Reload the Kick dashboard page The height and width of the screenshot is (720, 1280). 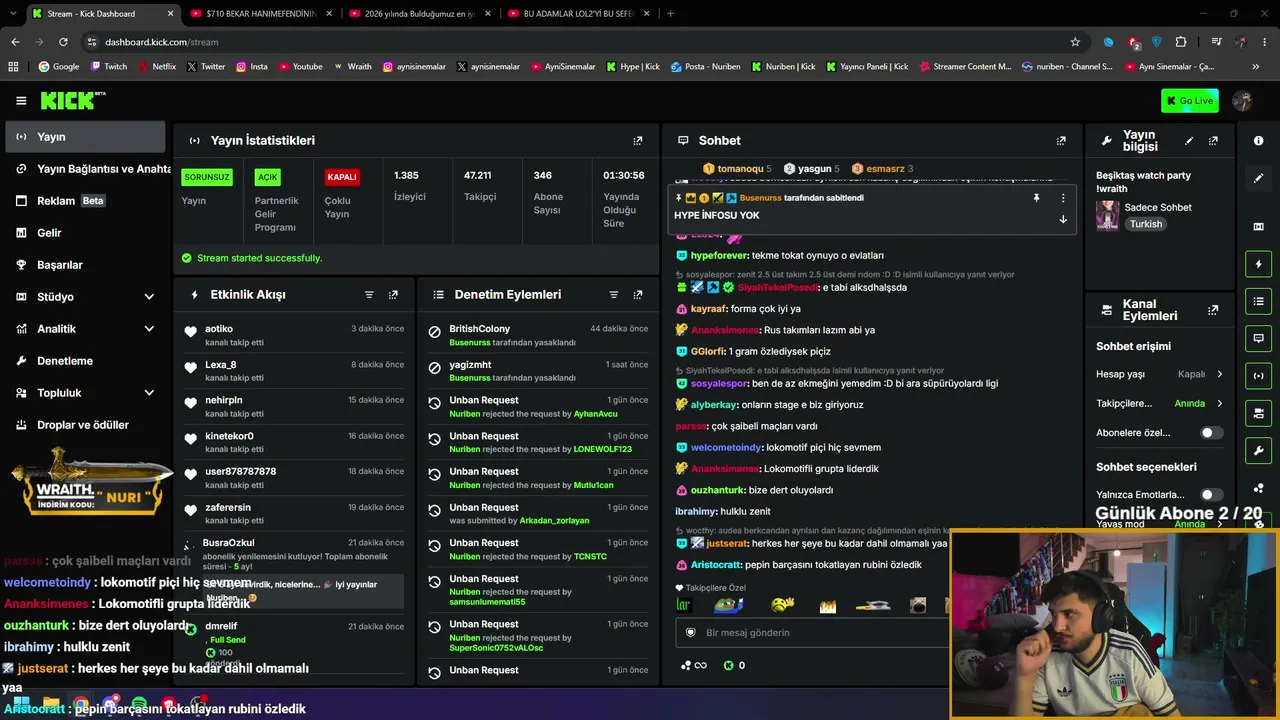[x=63, y=42]
